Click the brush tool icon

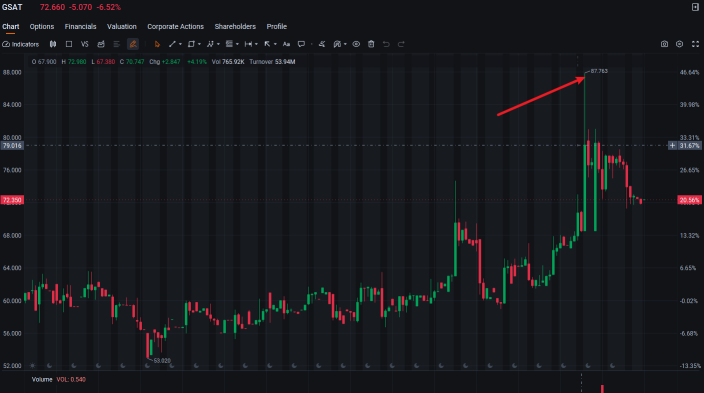click(x=322, y=44)
